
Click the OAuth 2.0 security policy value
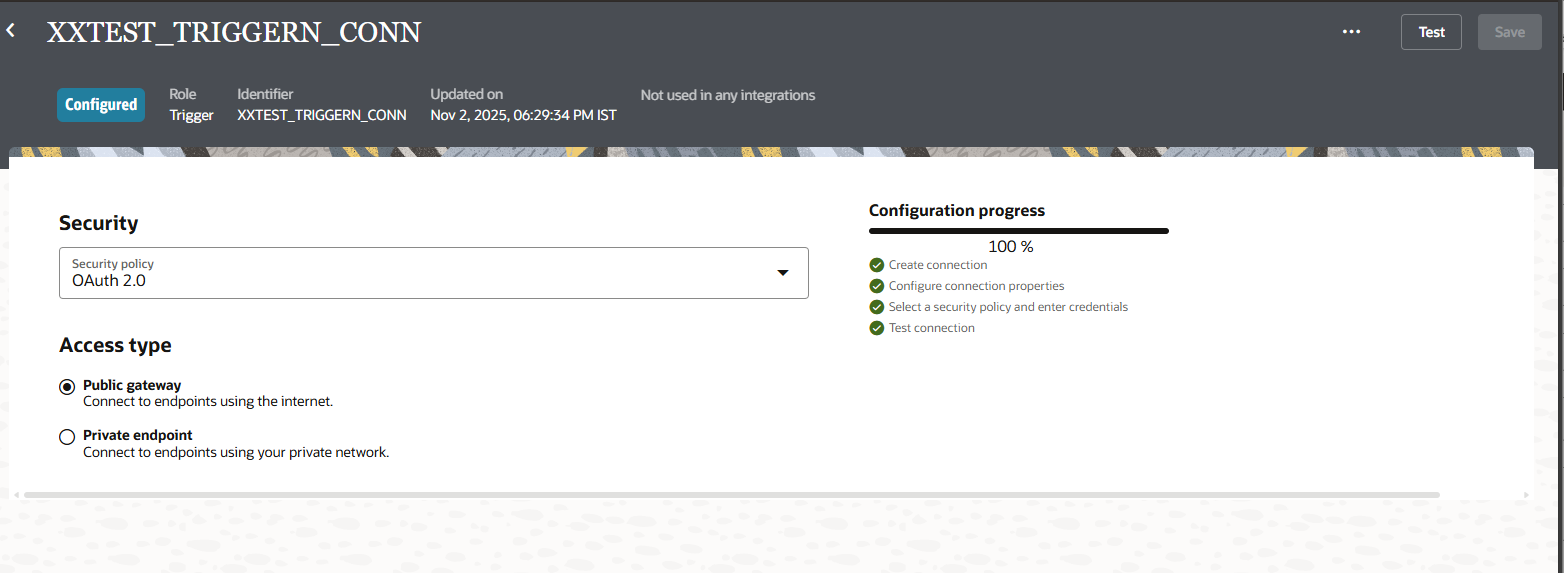(109, 281)
